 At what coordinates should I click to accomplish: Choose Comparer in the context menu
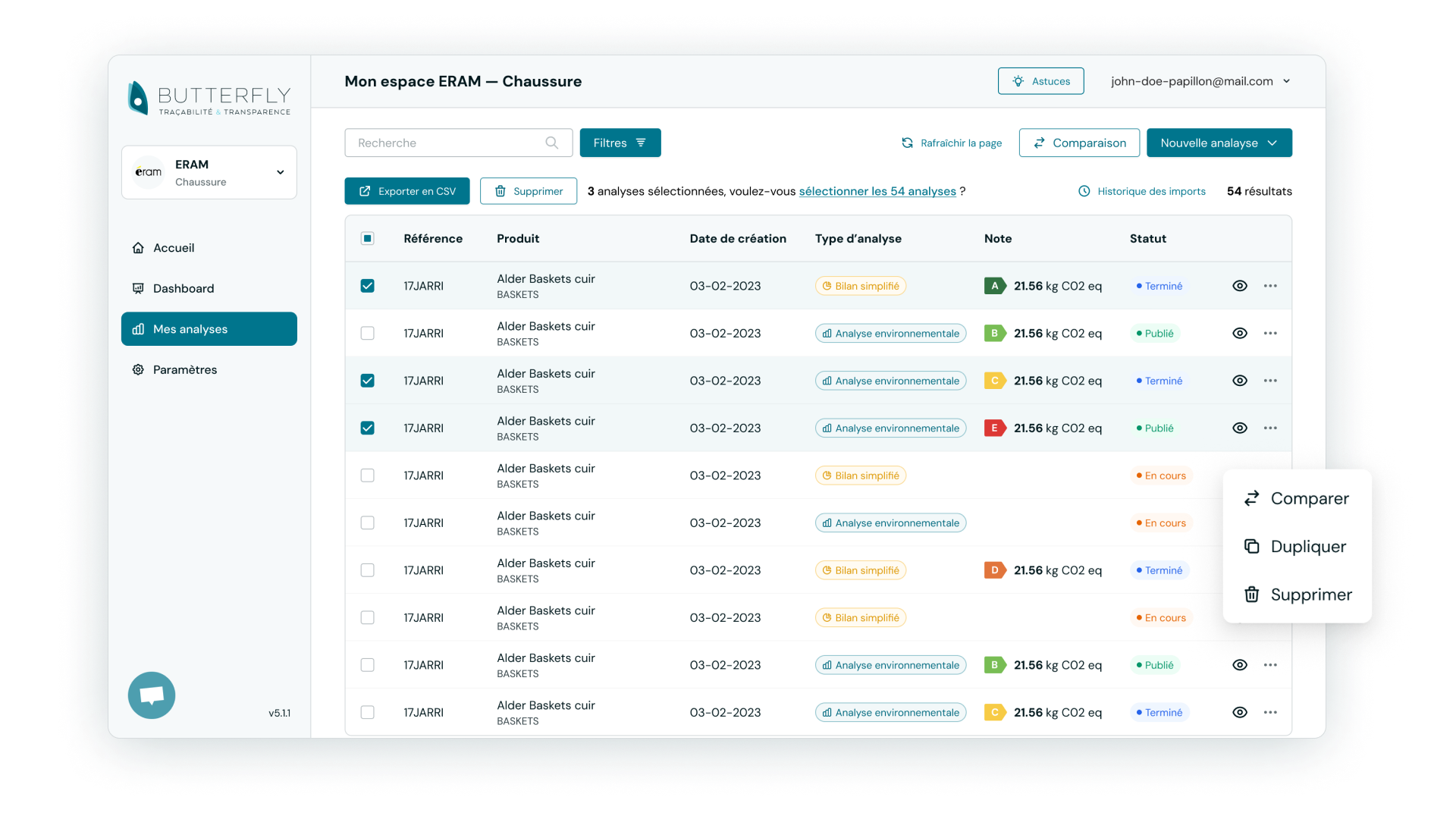pos(1297,498)
